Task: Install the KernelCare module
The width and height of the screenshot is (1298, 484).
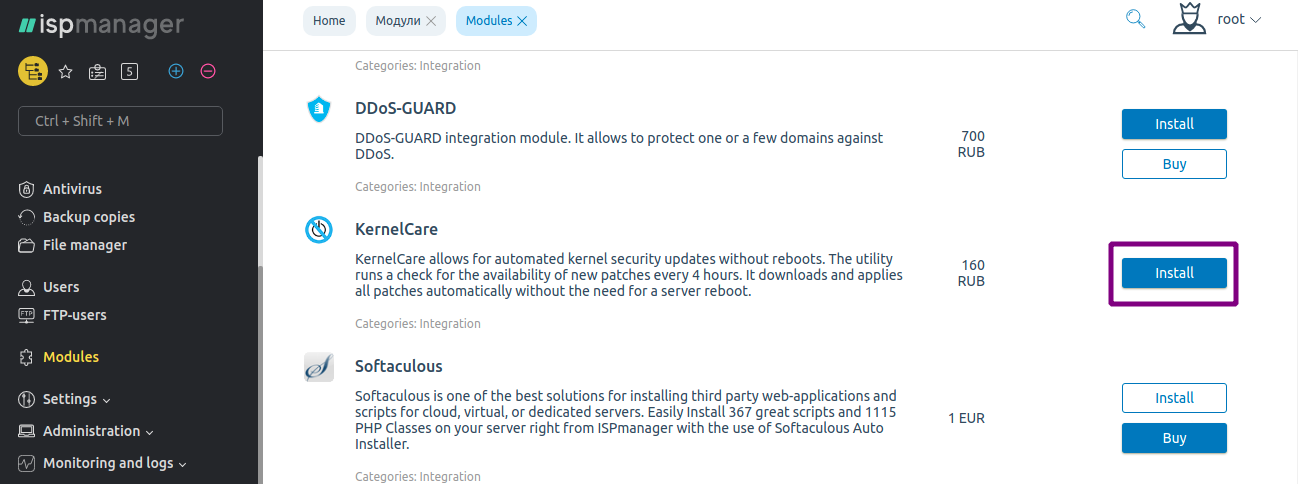Action: click(x=1174, y=273)
